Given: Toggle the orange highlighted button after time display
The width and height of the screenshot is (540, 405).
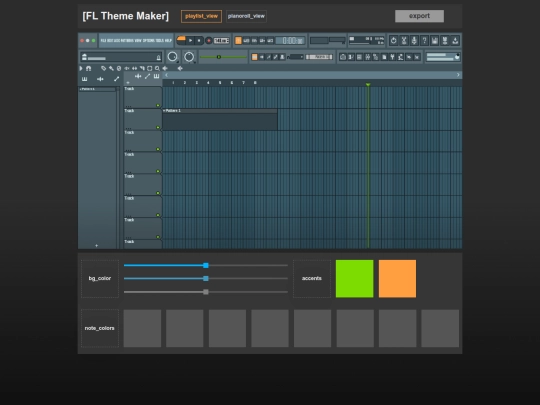Looking at the screenshot, I should (238, 41).
